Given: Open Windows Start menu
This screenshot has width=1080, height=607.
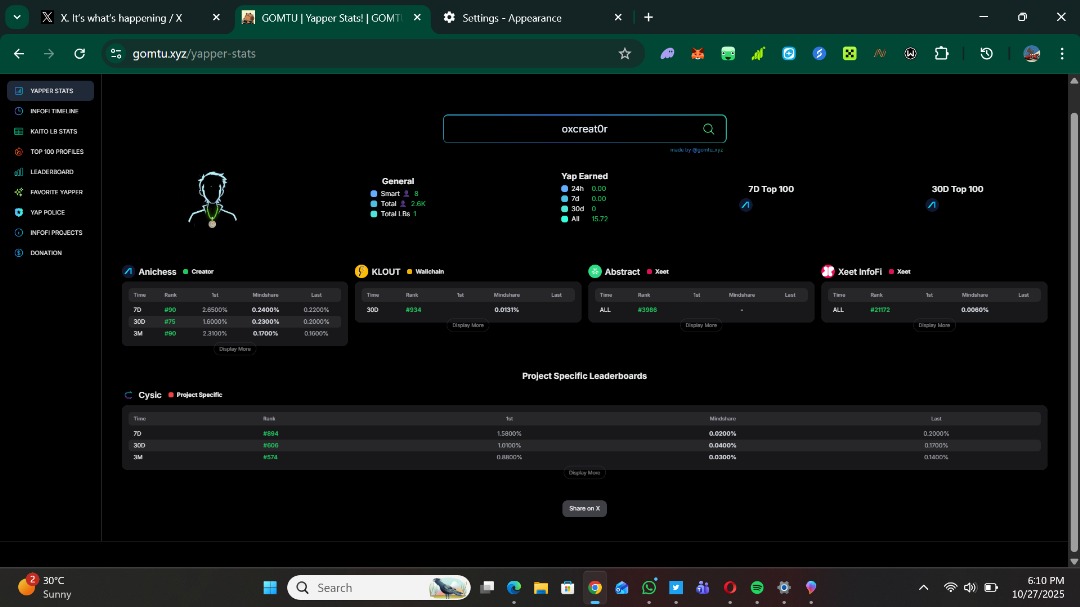Looking at the screenshot, I should (270, 588).
